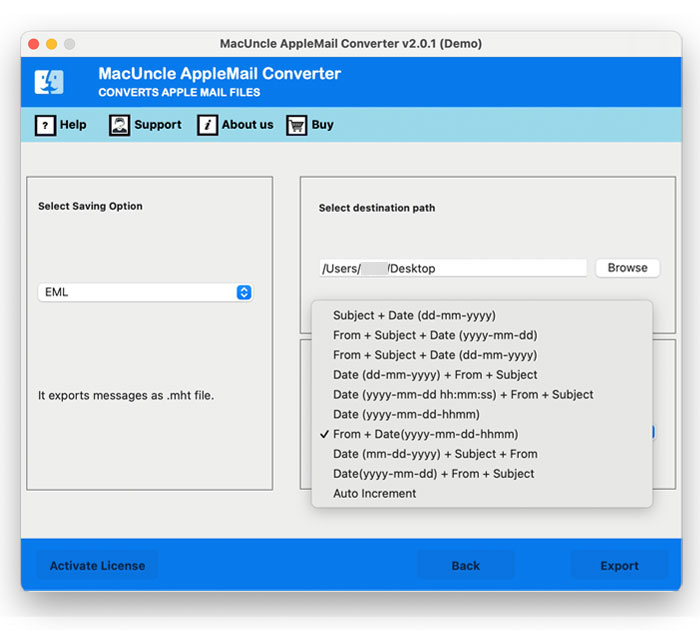Screen dimensions: 700x630
Task: Click the Buy shopping cart icon
Action: pyautogui.click(x=296, y=125)
